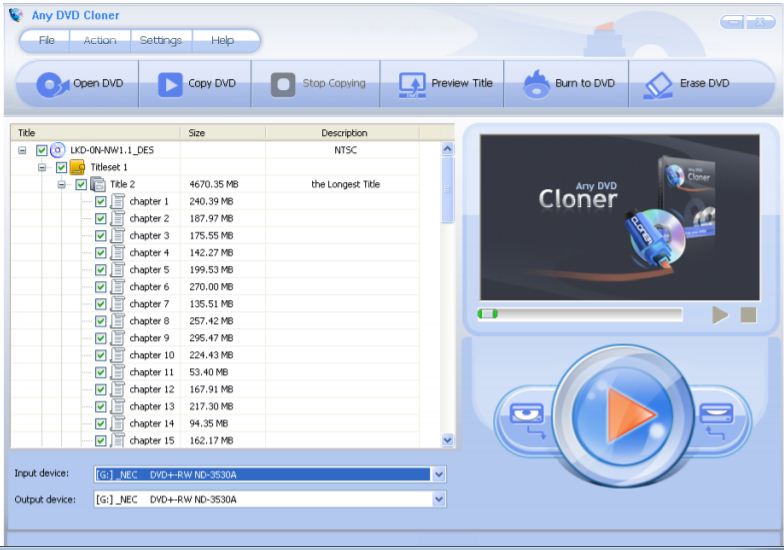Click the open source drive icon left of Start
Screen dimensions: 784x550
[526, 419]
